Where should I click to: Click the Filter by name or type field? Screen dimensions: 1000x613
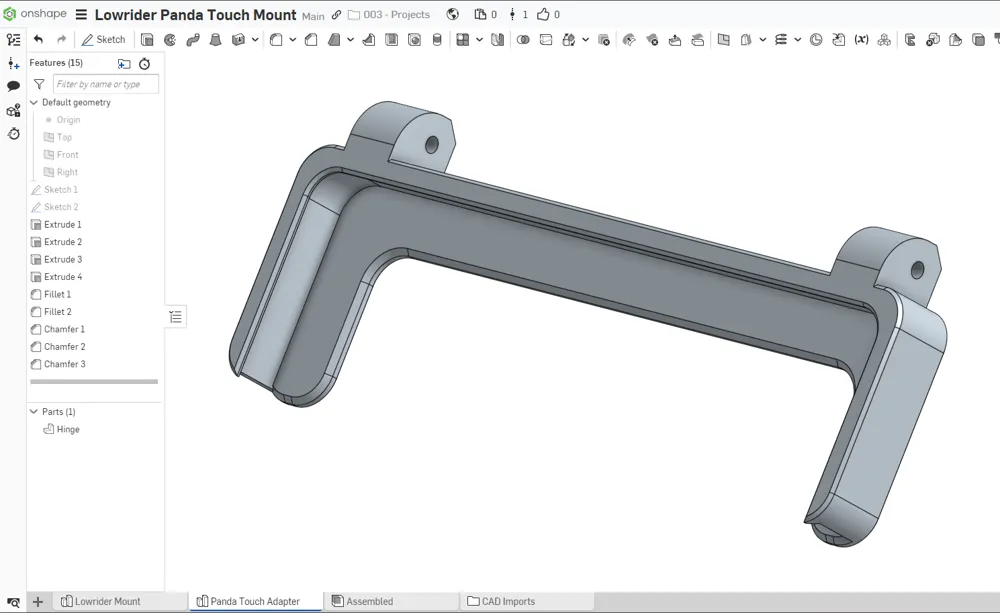click(x=105, y=84)
